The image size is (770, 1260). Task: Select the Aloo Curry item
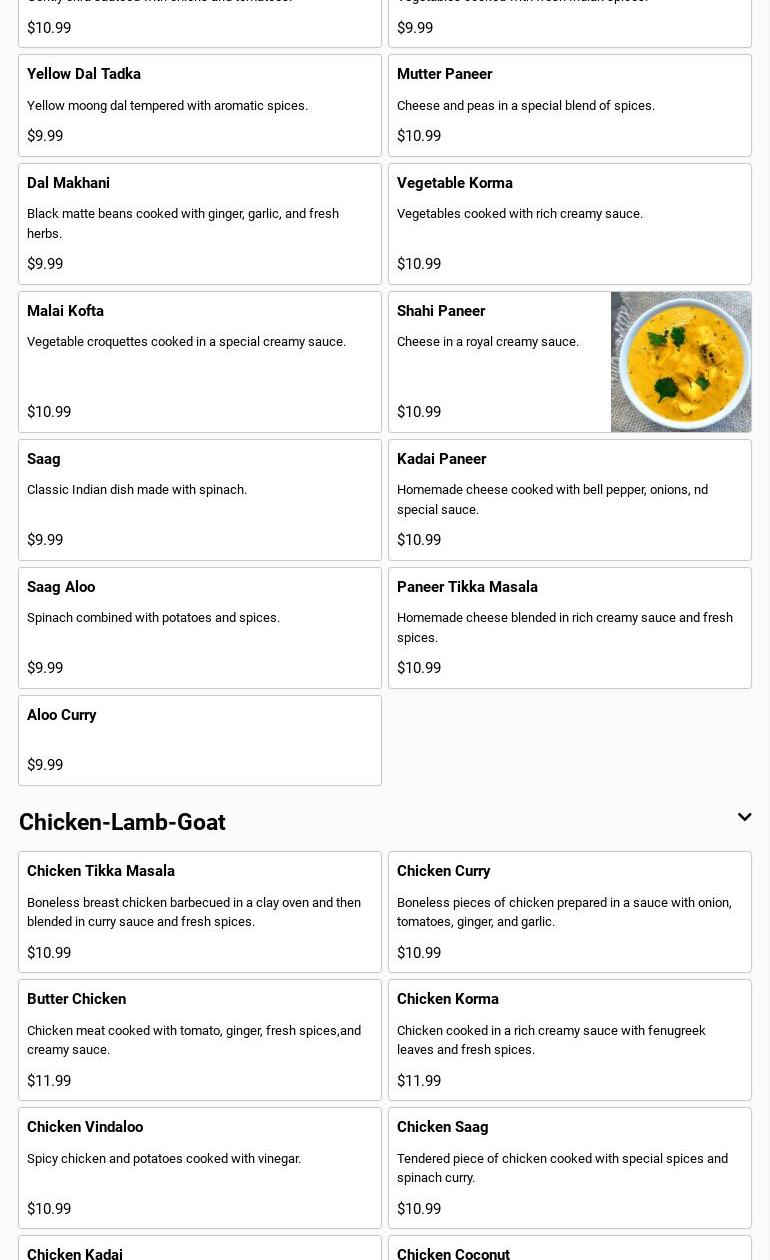[199, 740]
